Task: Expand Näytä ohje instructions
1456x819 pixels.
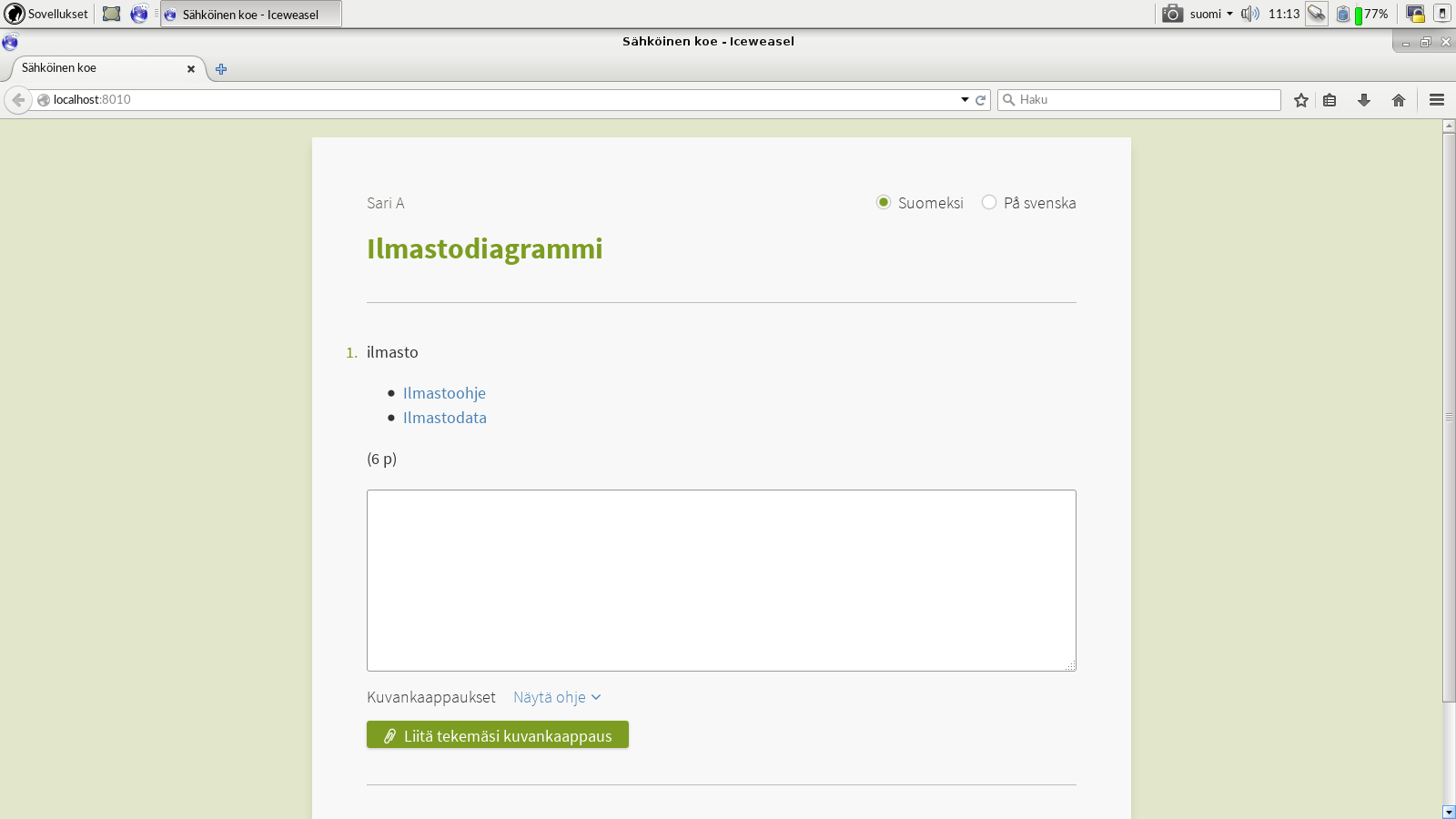Action: click(556, 697)
